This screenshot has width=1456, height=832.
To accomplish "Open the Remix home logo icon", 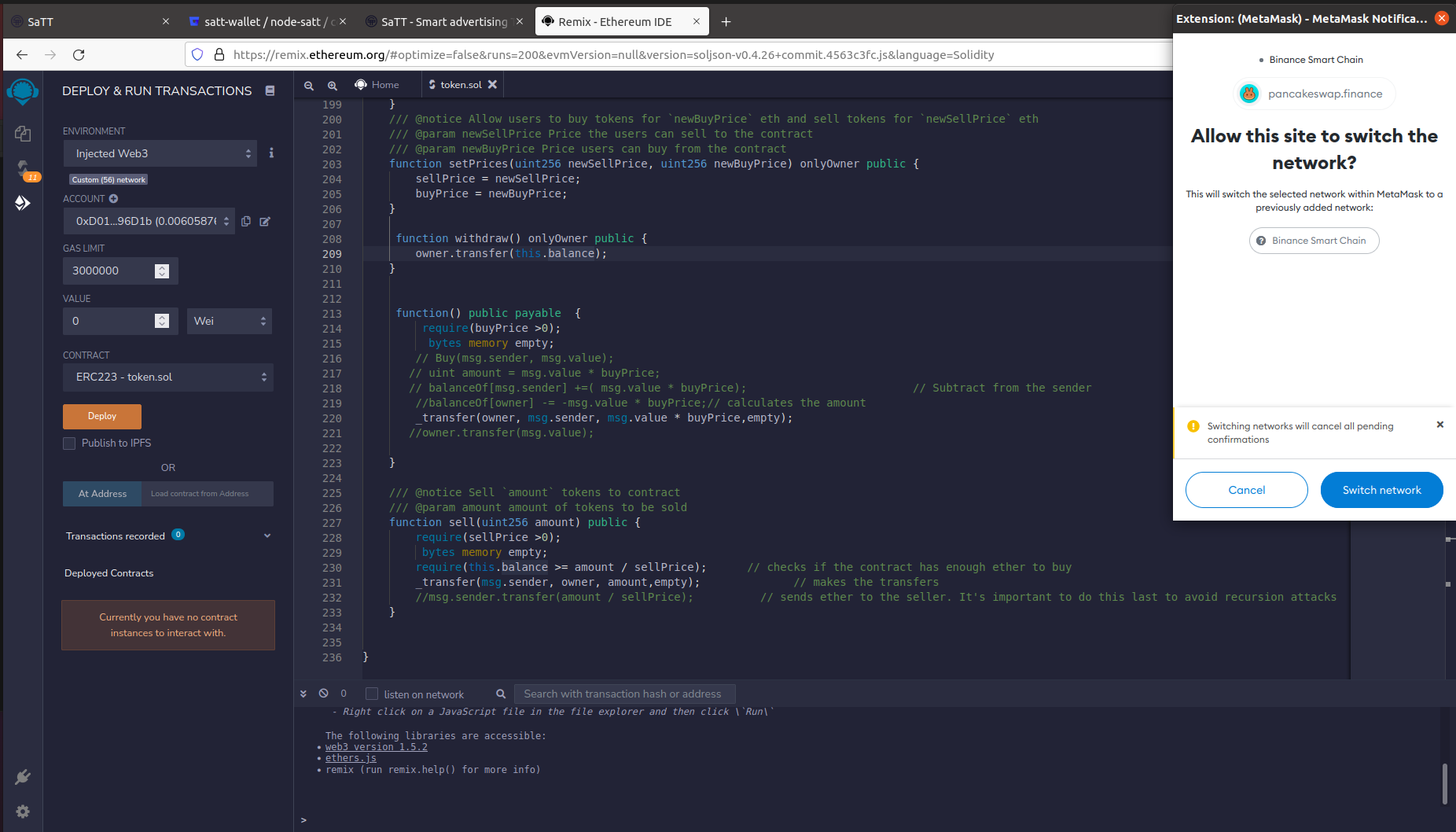I will (x=23, y=92).
